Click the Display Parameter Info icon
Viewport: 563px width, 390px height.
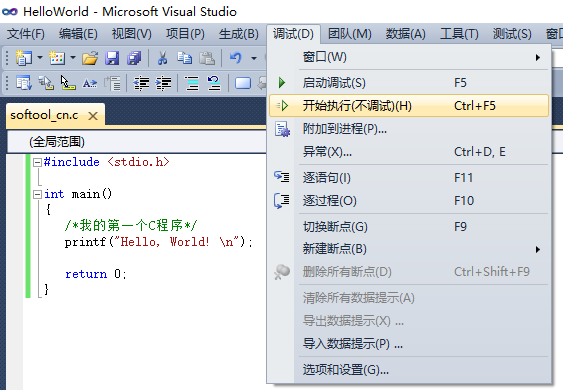tap(46, 83)
